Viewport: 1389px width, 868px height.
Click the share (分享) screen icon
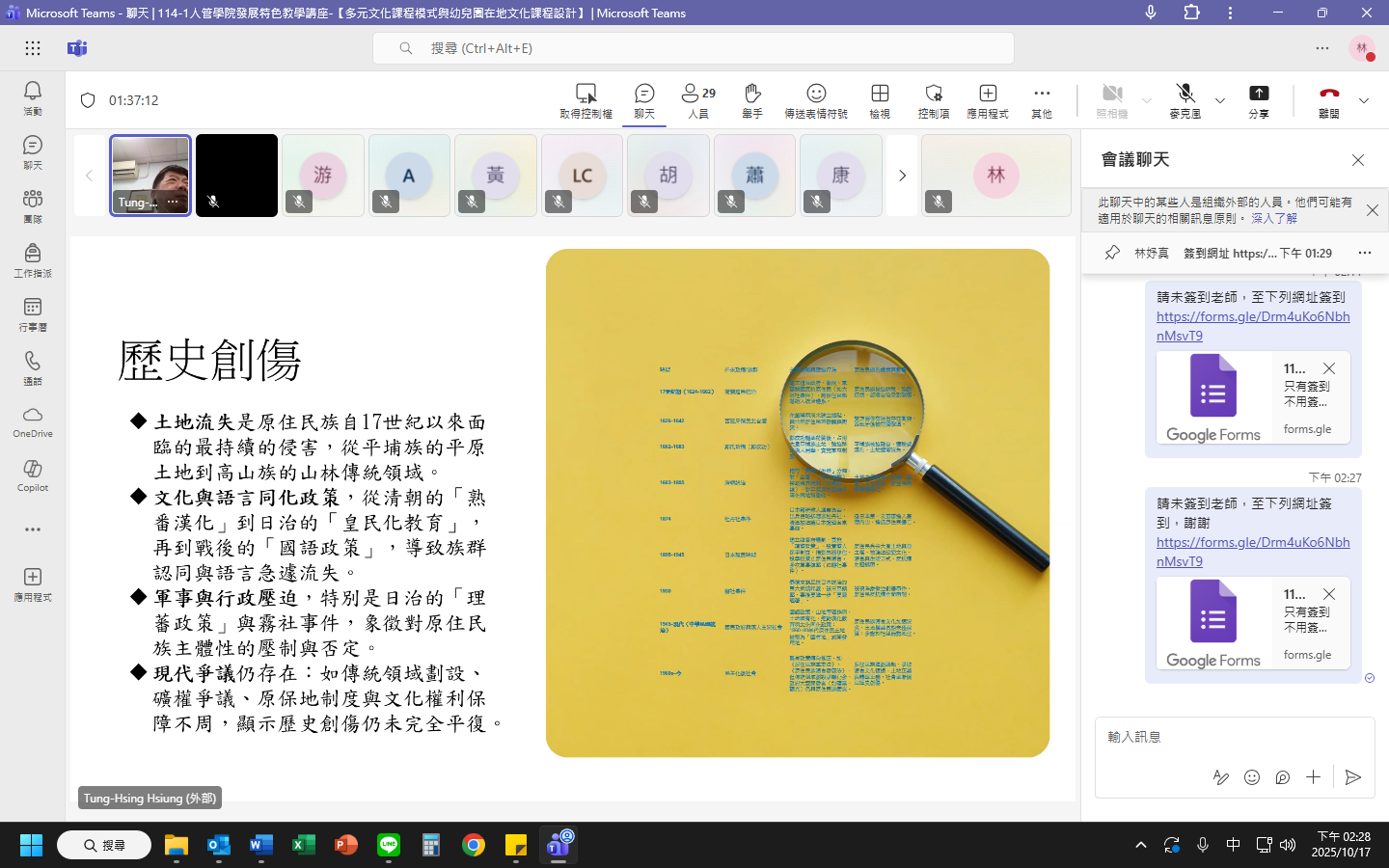click(x=1259, y=99)
